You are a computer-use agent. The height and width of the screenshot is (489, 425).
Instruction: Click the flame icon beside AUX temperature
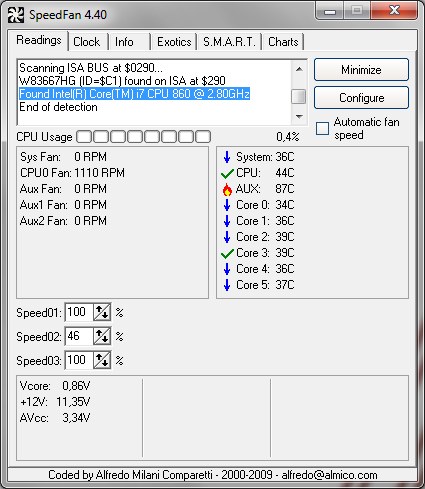click(227, 189)
